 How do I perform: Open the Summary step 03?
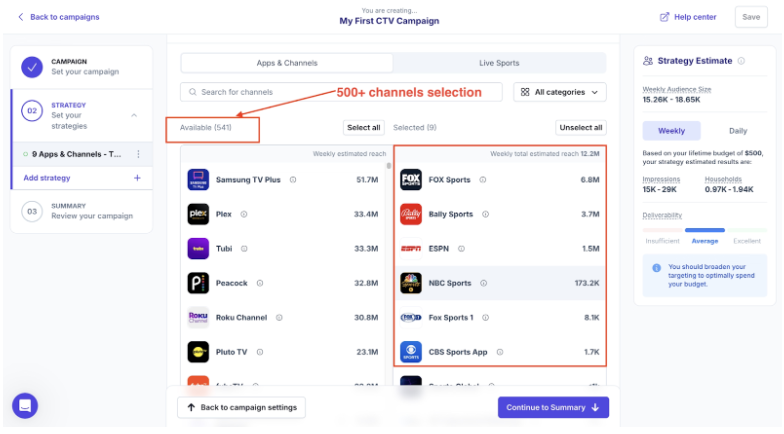(x=82, y=211)
